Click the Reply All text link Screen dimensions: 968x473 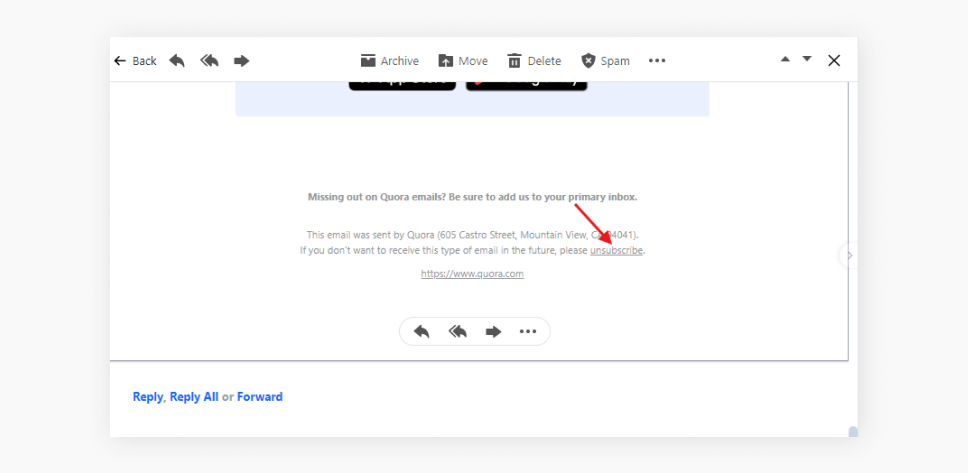[x=194, y=397]
